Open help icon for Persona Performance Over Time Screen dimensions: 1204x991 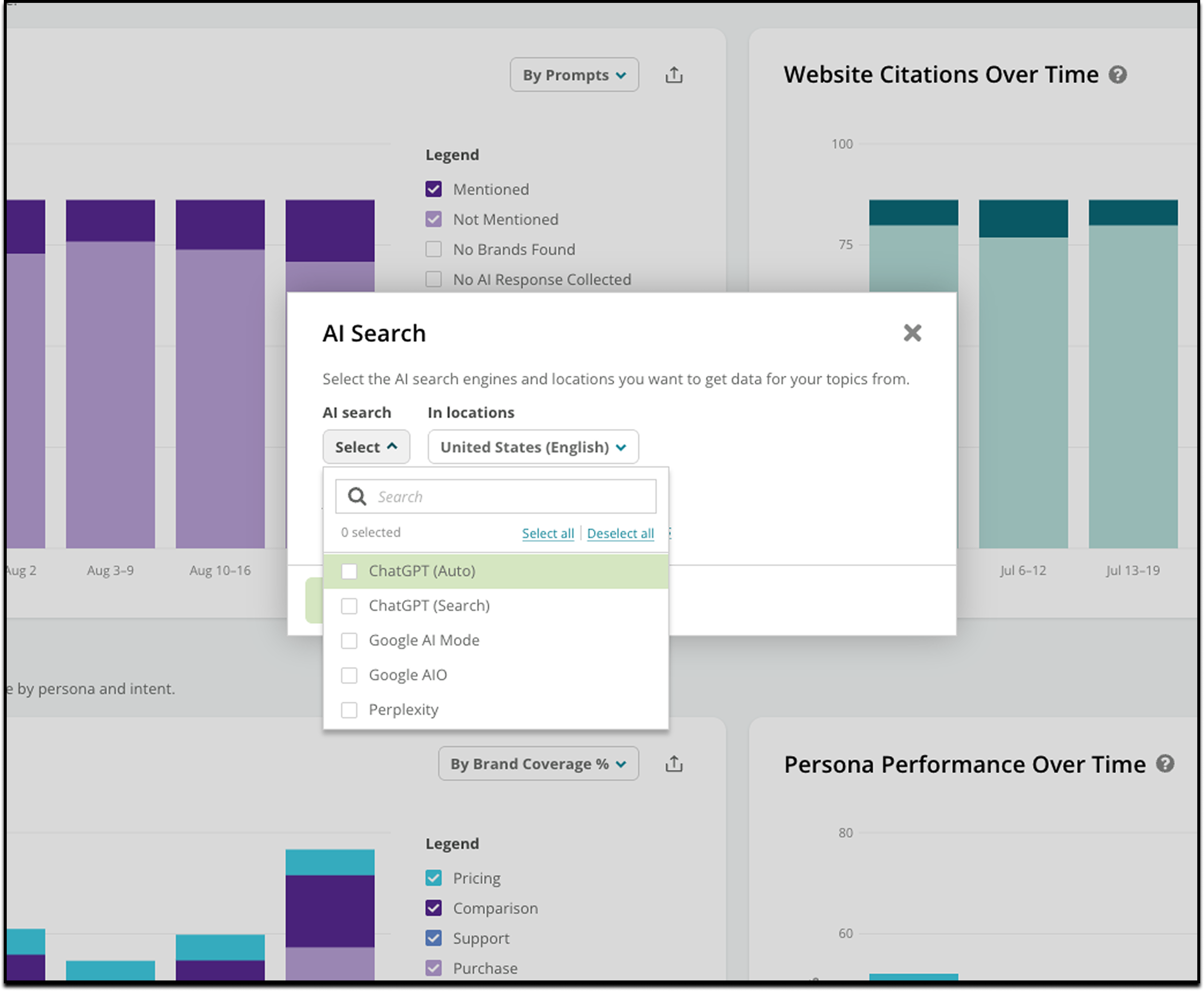click(1165, 764)
